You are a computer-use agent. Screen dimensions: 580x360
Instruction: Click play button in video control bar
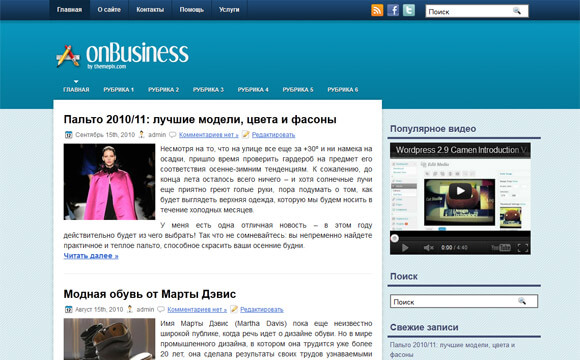tap(405, 248)
